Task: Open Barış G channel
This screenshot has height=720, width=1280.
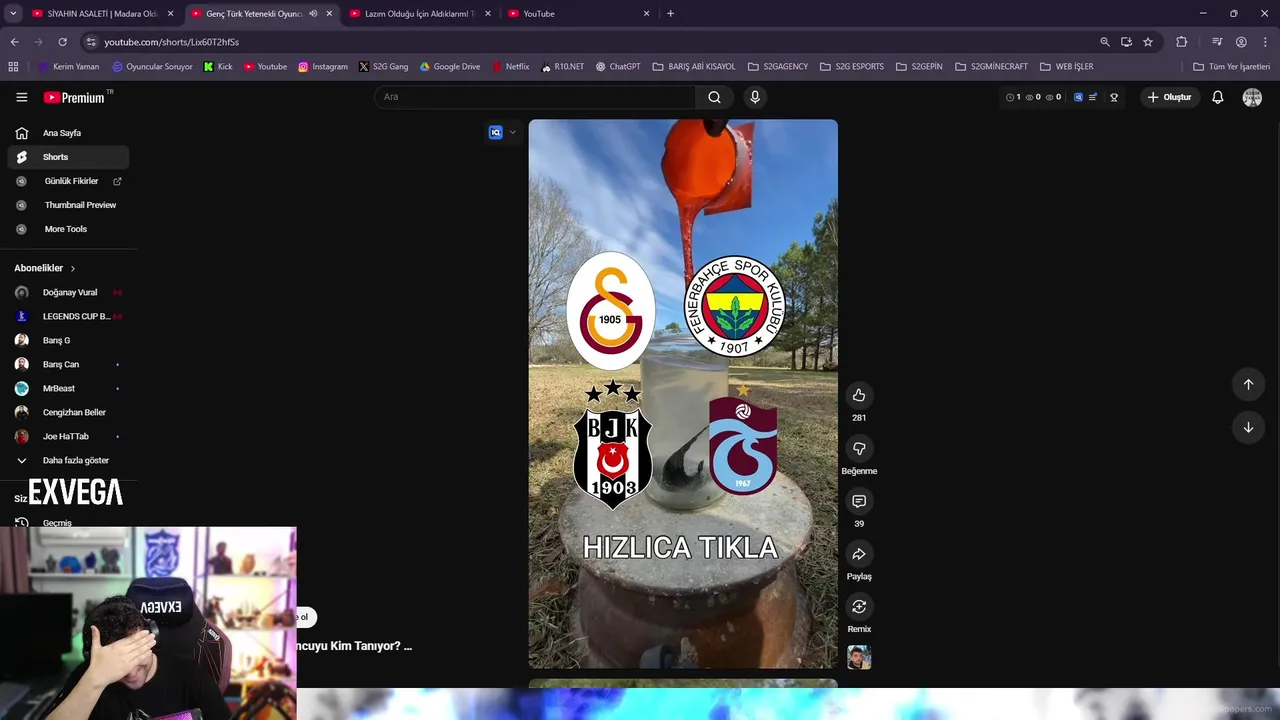Action: coord(68,340)
